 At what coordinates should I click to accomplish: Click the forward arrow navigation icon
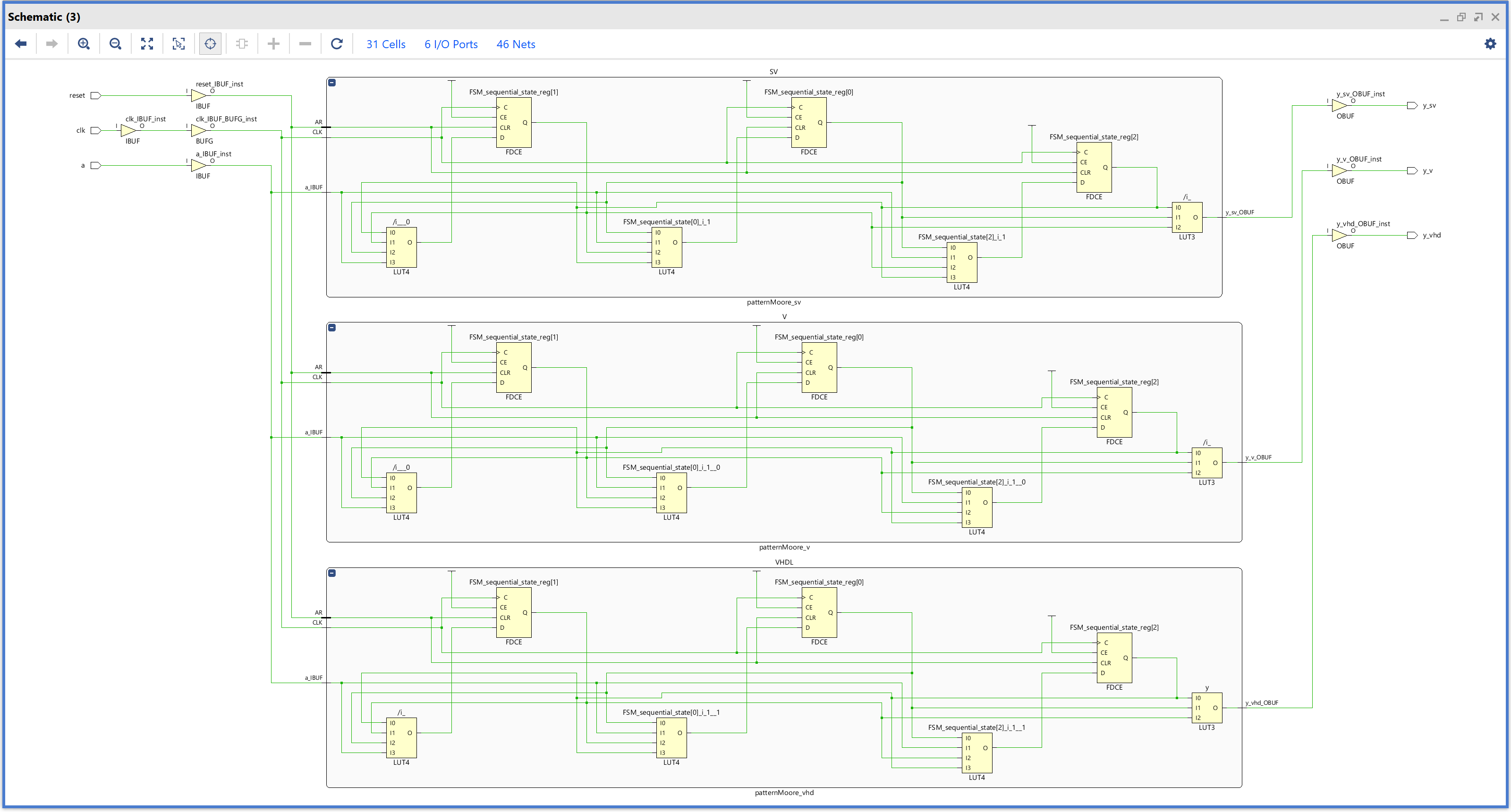(51, 44)
